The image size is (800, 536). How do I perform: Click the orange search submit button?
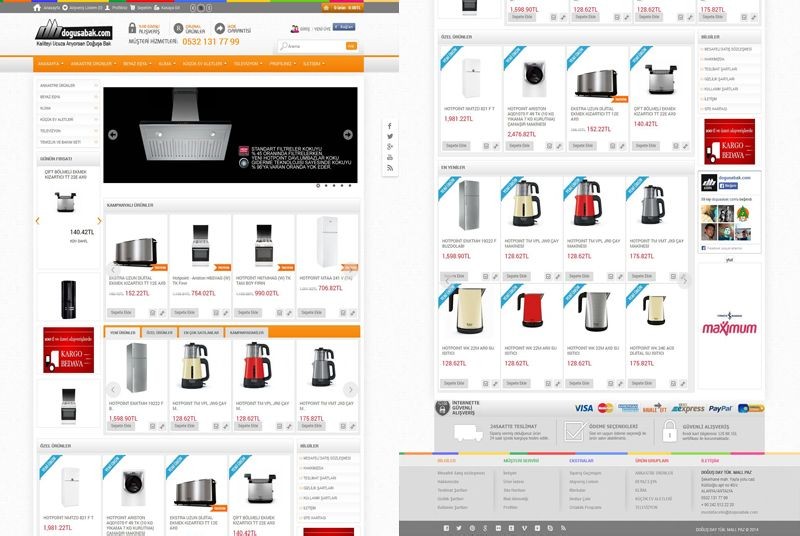point(352,46)
